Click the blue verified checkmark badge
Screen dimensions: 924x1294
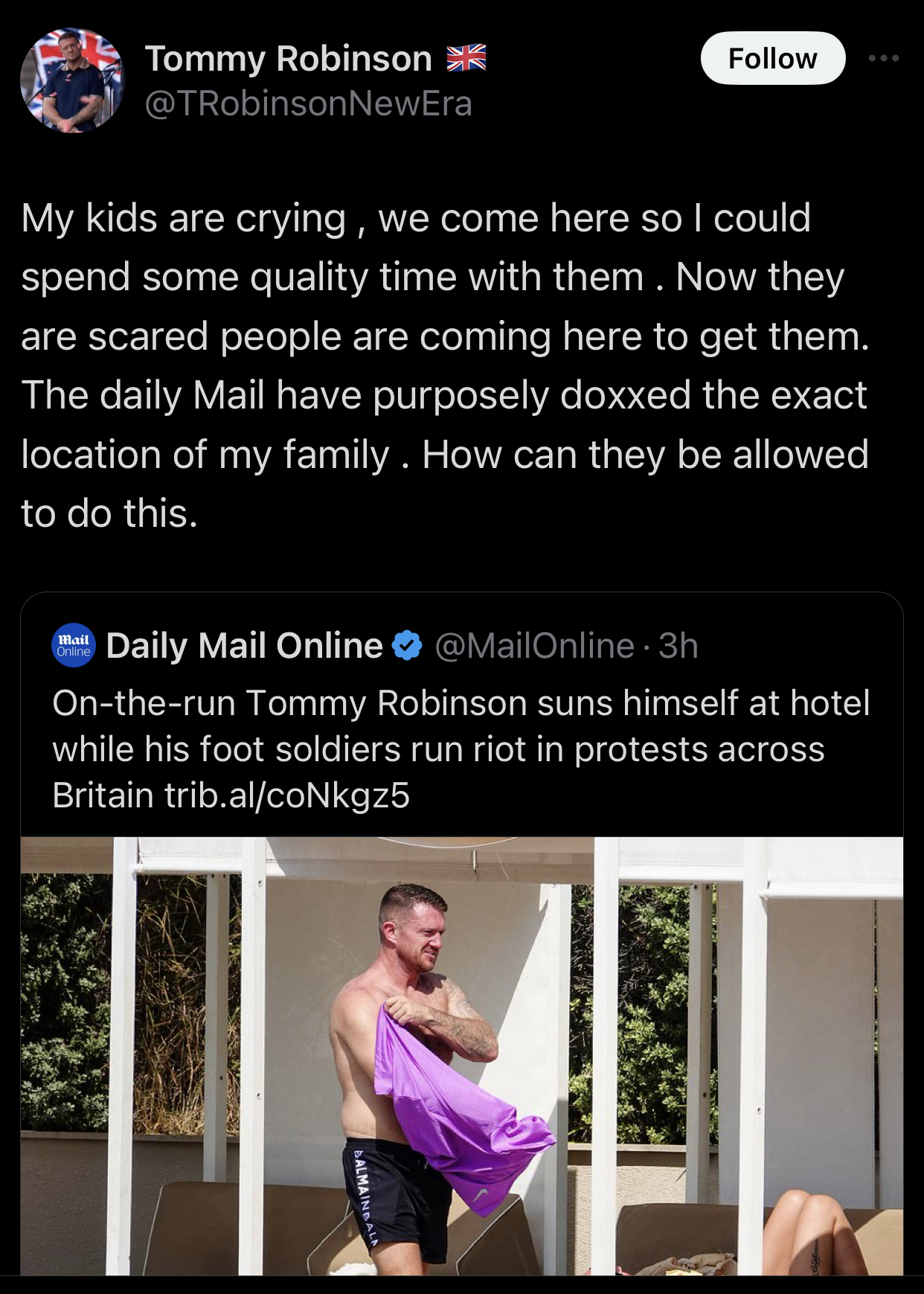pos(407,646)
